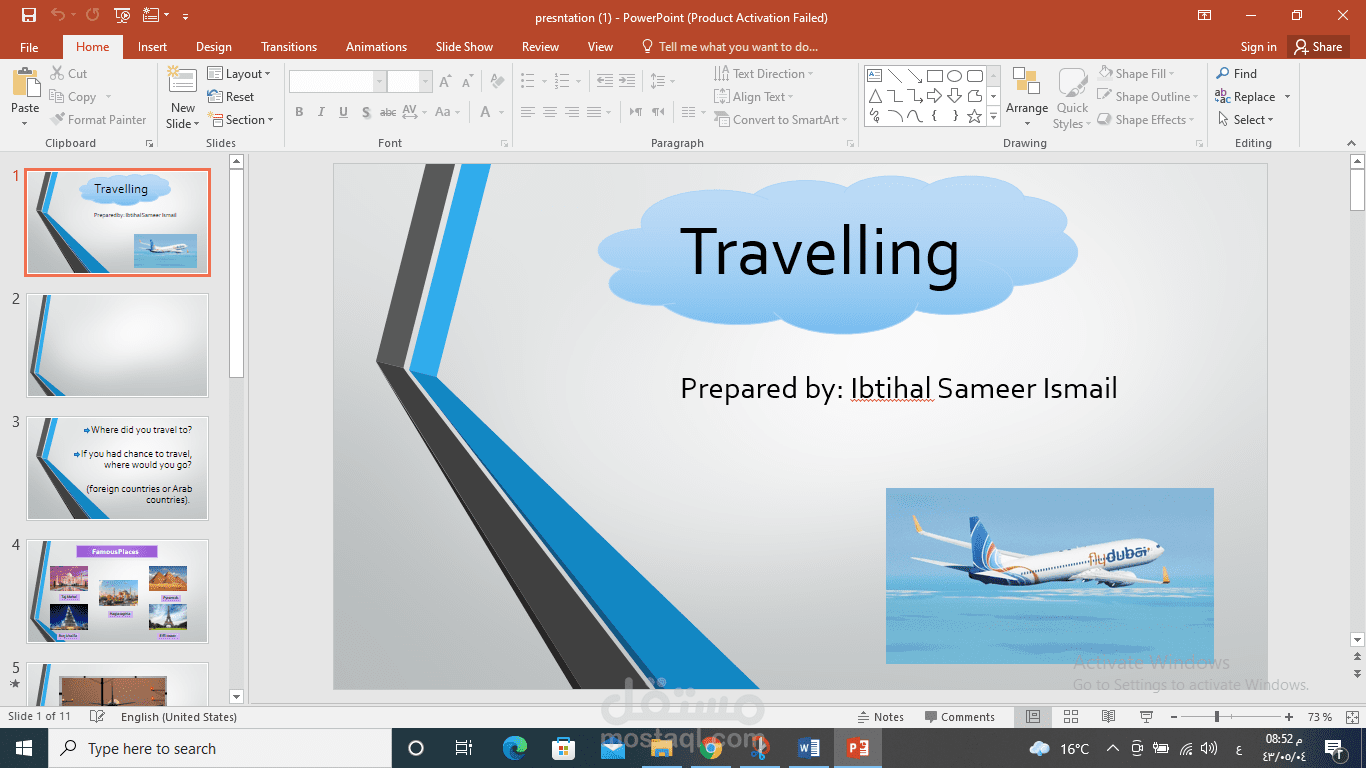Viewport: 1366px width, 768px height.
Task: Click Decrease List Level icon
Action: 604,81
